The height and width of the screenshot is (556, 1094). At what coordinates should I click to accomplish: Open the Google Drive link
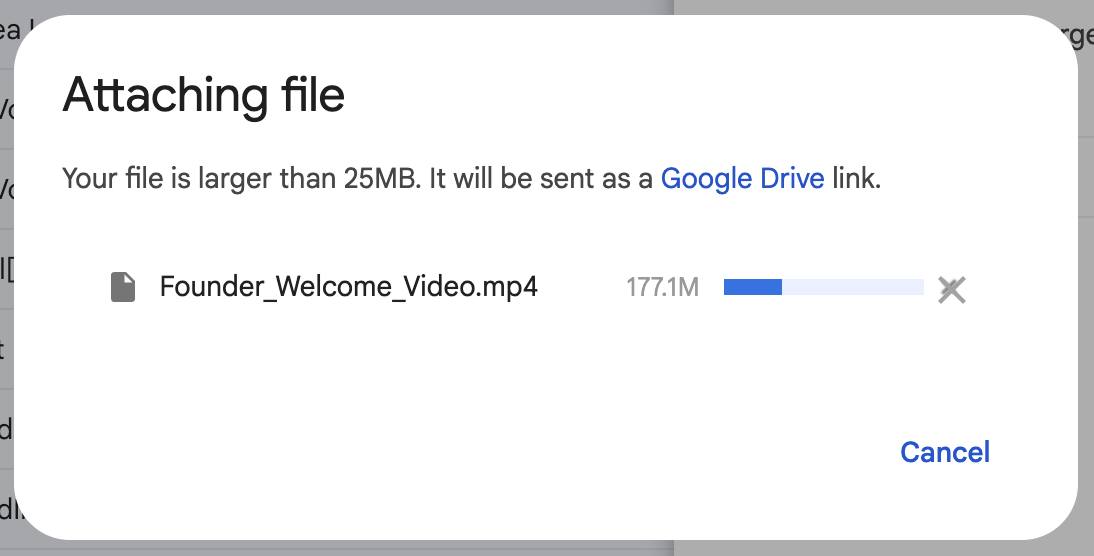tap(742, 179)
